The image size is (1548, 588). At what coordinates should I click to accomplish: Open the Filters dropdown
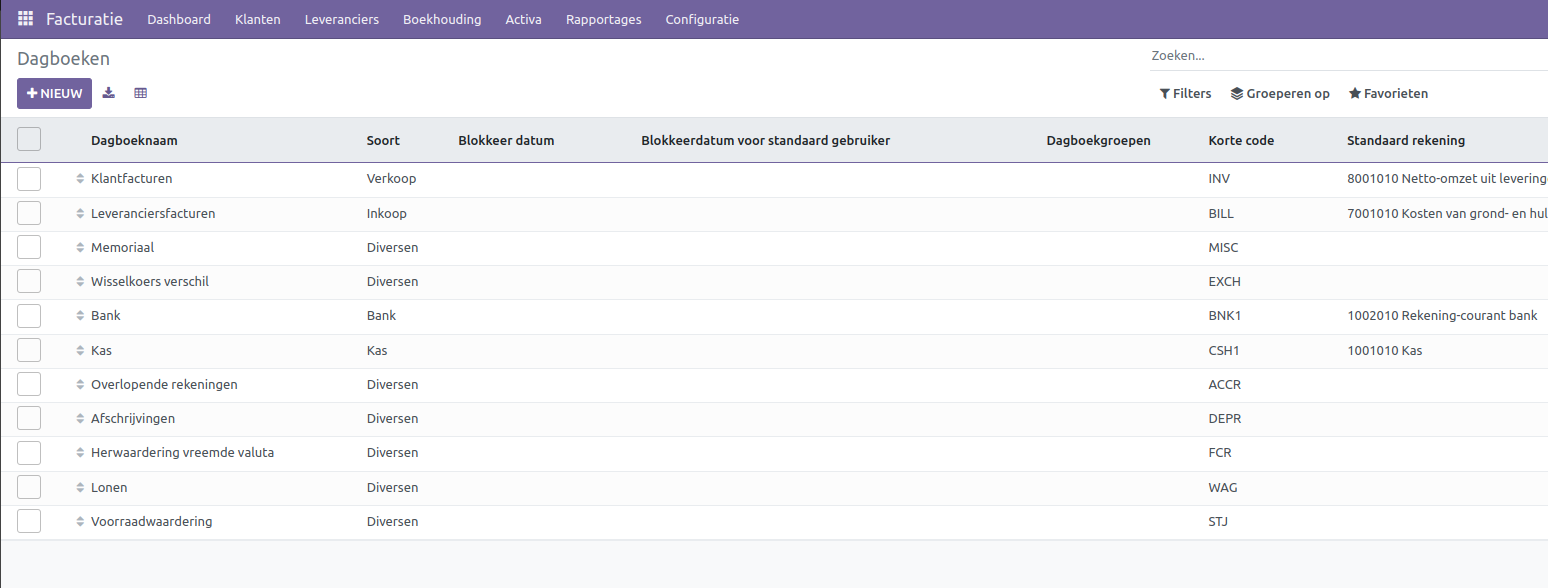point(1185,93)
